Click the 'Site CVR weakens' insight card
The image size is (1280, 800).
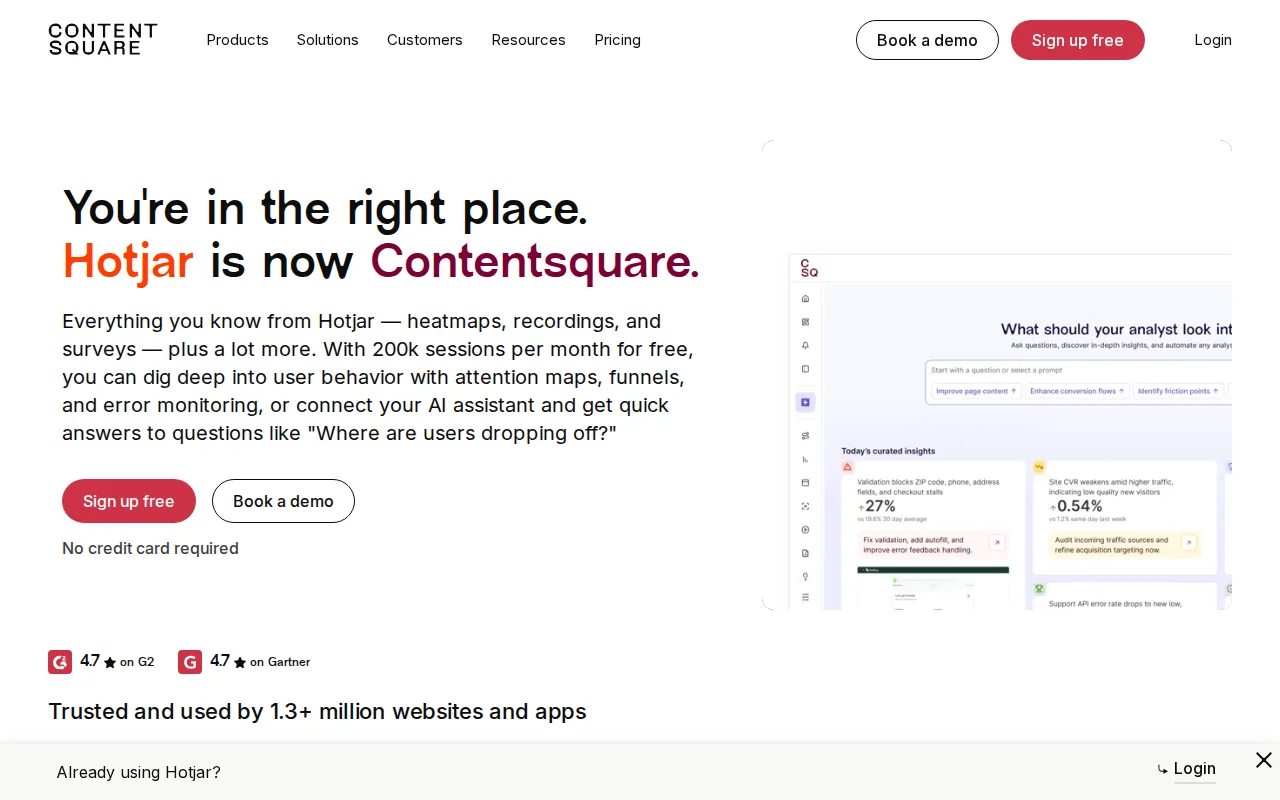point(1125,516)
